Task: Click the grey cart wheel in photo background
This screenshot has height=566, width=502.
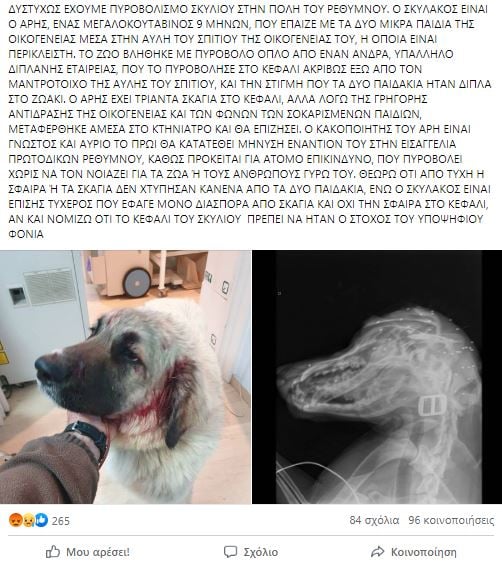Action: click(x=136, y=283)
